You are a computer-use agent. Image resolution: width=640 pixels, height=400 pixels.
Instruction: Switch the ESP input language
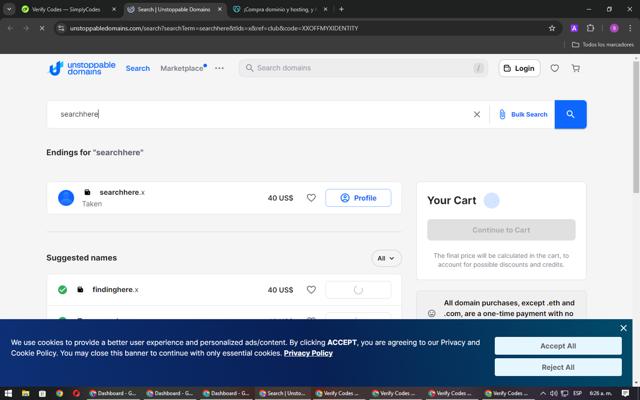coord(578,393)
